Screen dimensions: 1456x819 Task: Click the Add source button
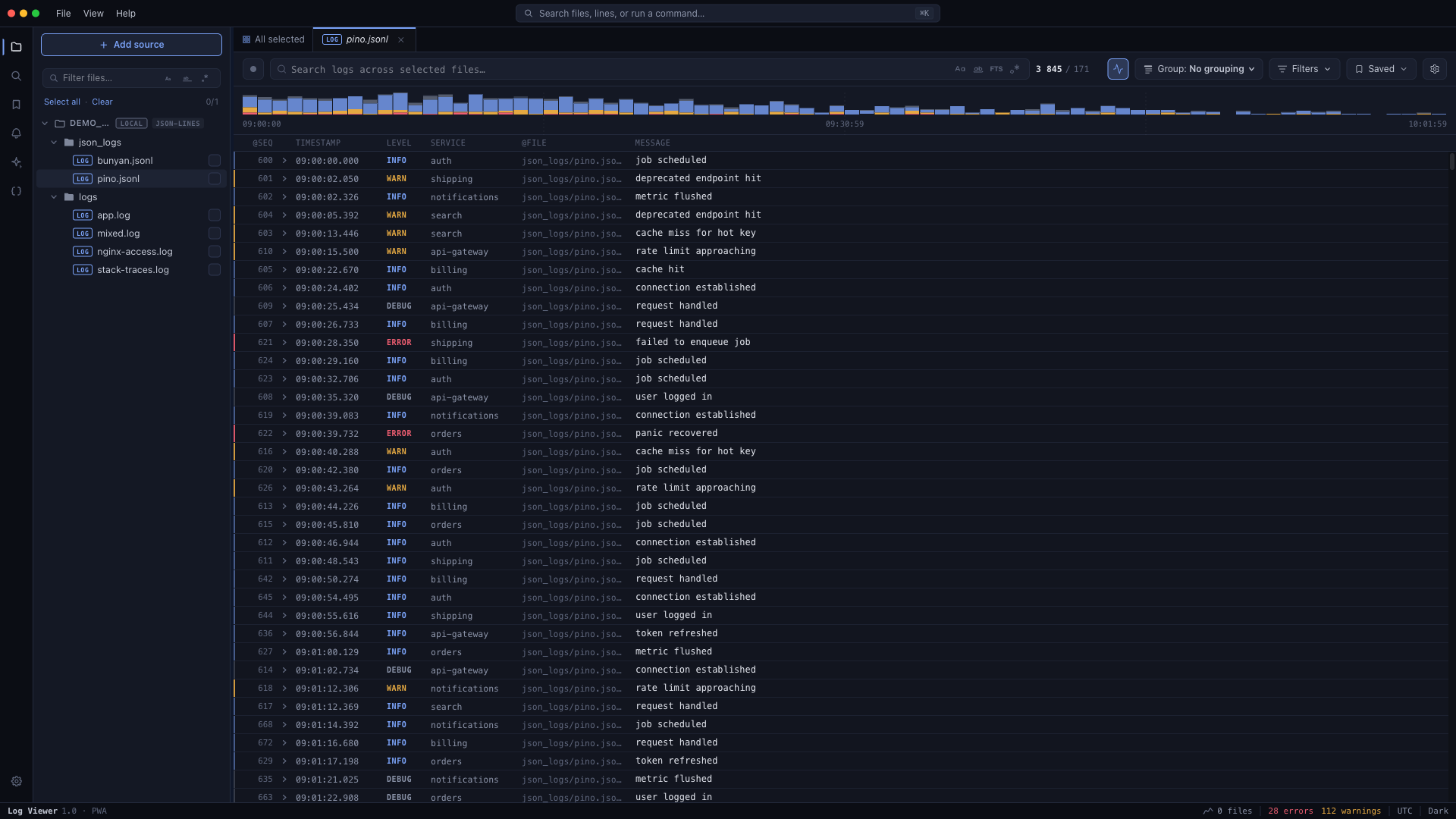pos(131,45)
